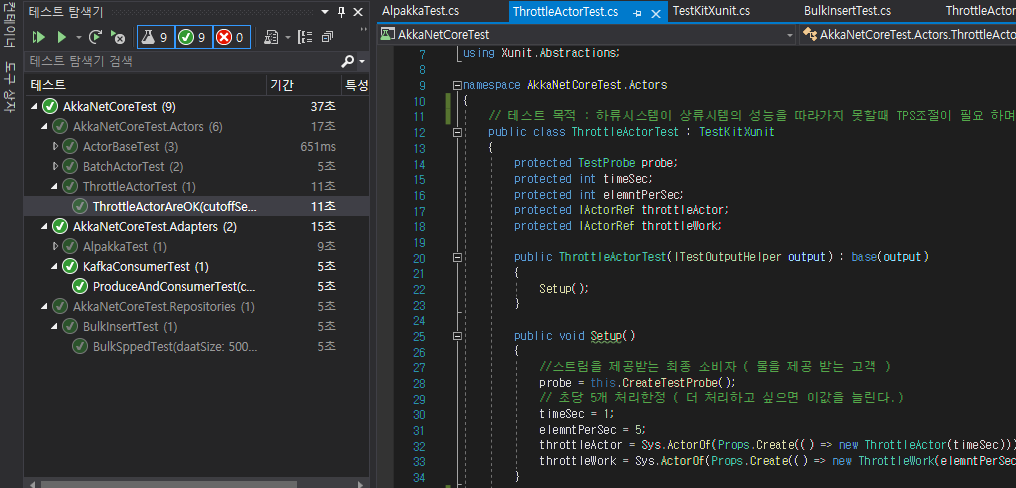Switch to the AlpakkaTest.cs tab
Image resolution: width=1016 pixels, height=488 pixels.
click(x=420, y=11)
